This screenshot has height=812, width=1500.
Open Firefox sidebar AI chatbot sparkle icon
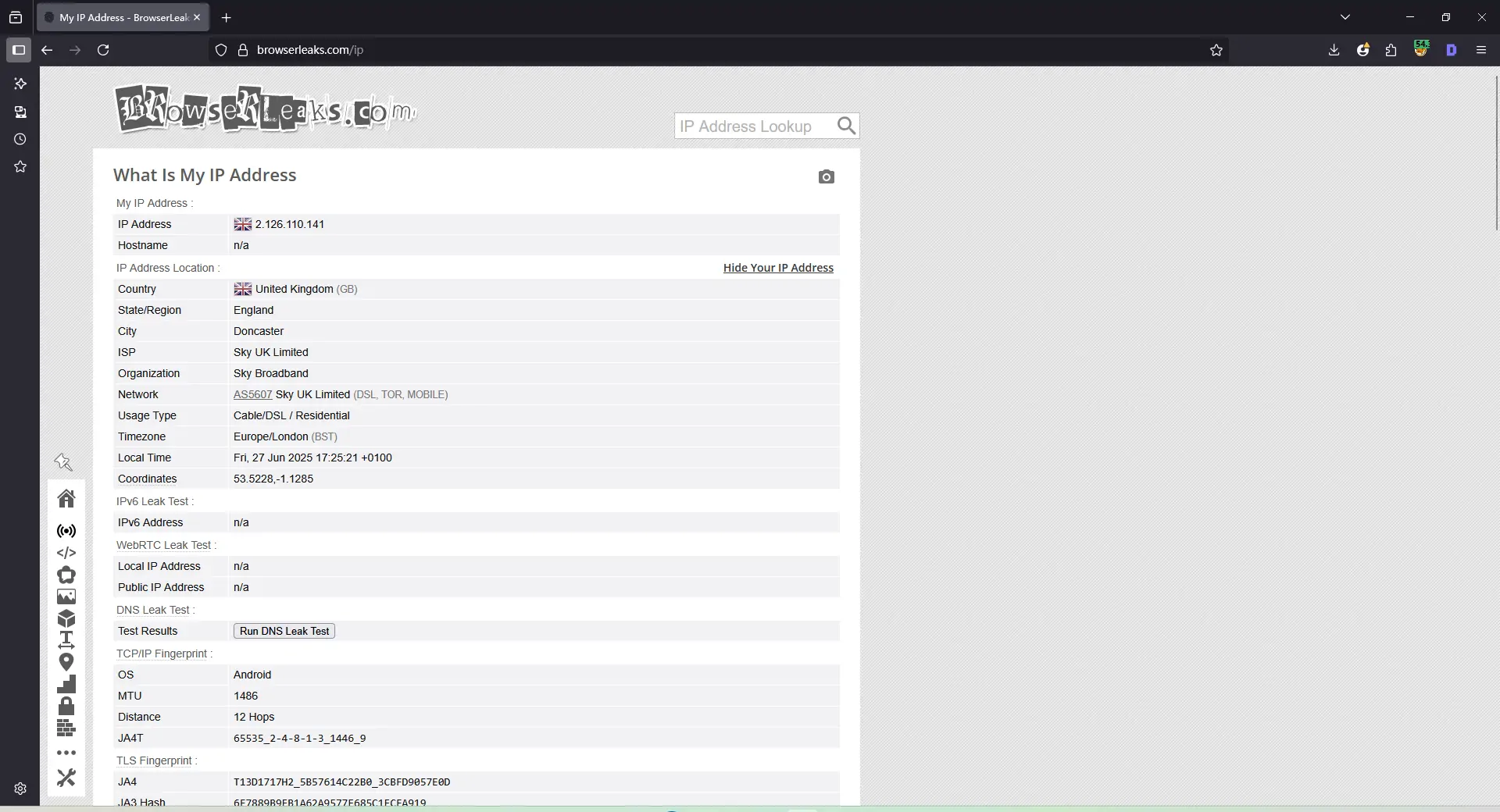point(20,84)
